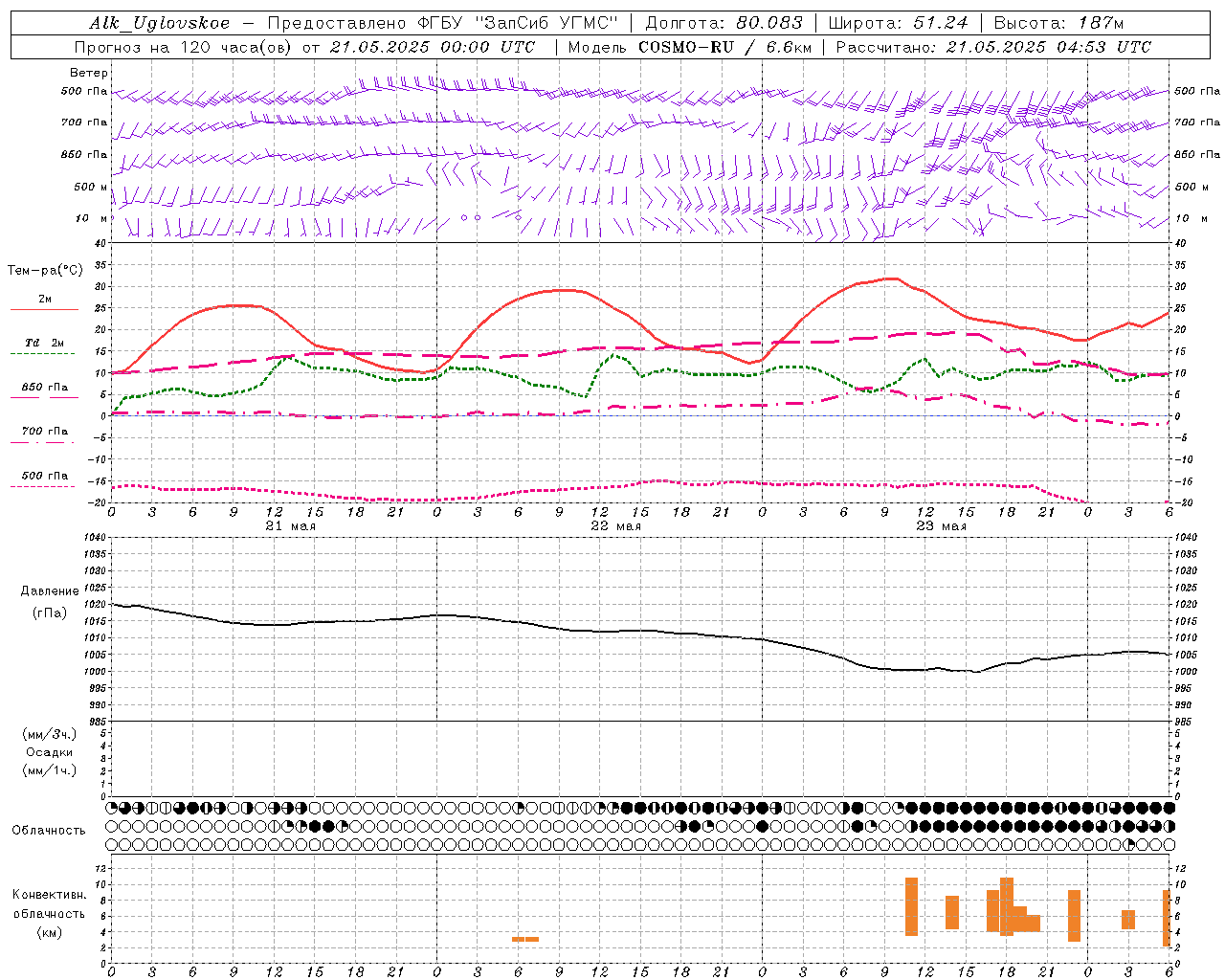Select the latitude value 51.24
Viewport: 1225px width, 980px height.
(x=940, y=23)
